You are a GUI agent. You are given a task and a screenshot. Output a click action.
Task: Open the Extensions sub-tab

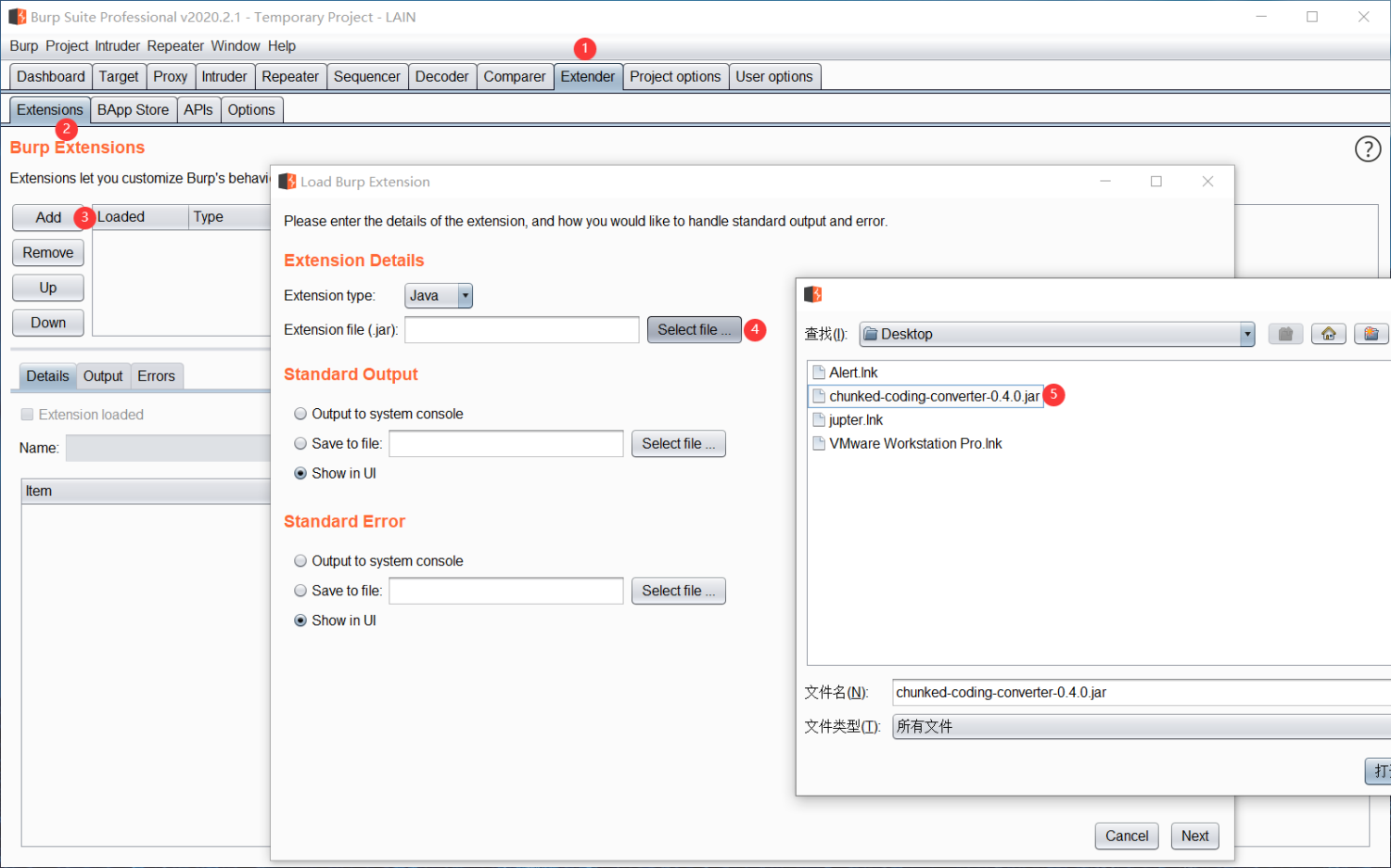click(x=50, y=109)
